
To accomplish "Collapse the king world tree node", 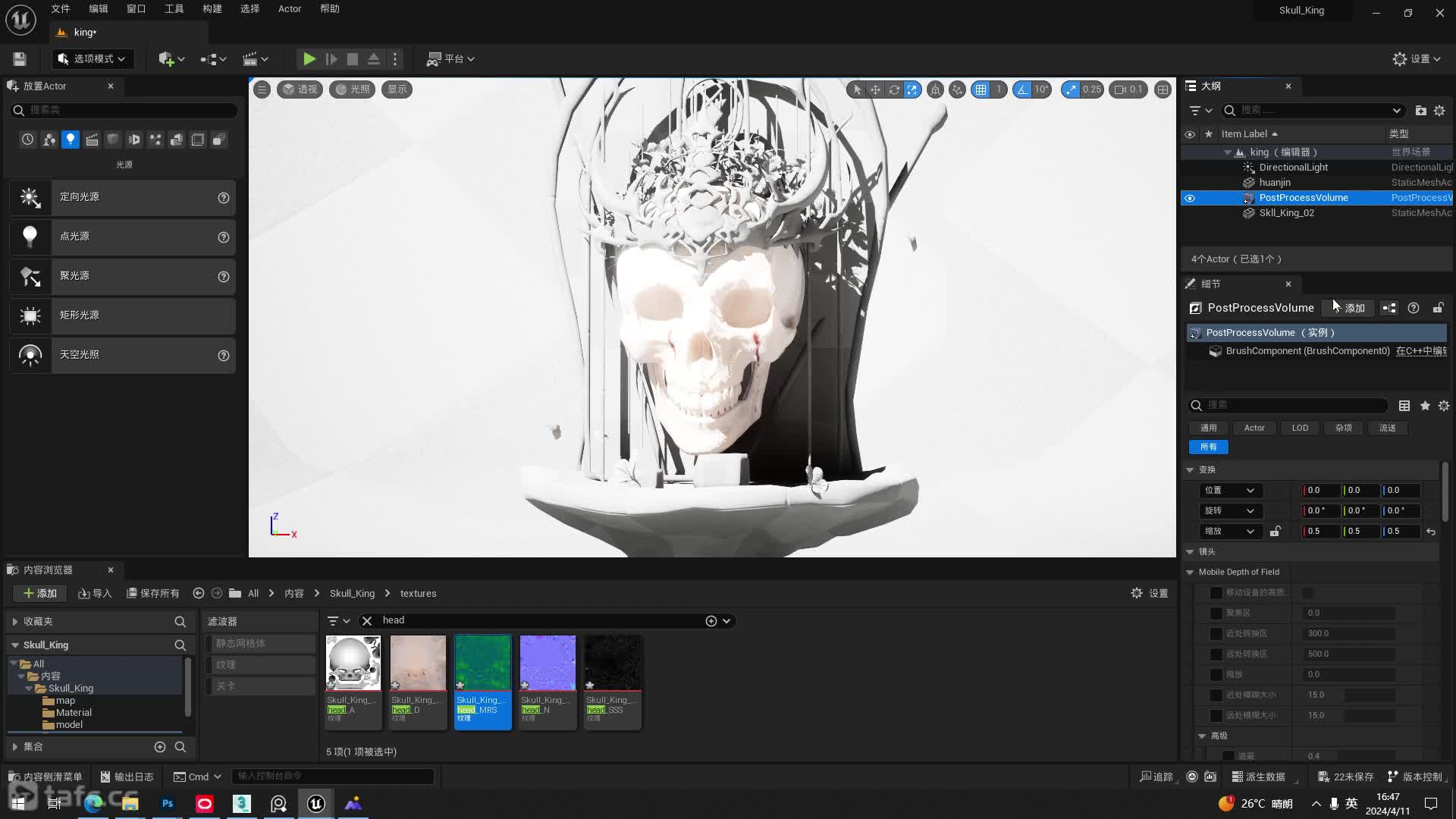I will (x=1228, y=152).
